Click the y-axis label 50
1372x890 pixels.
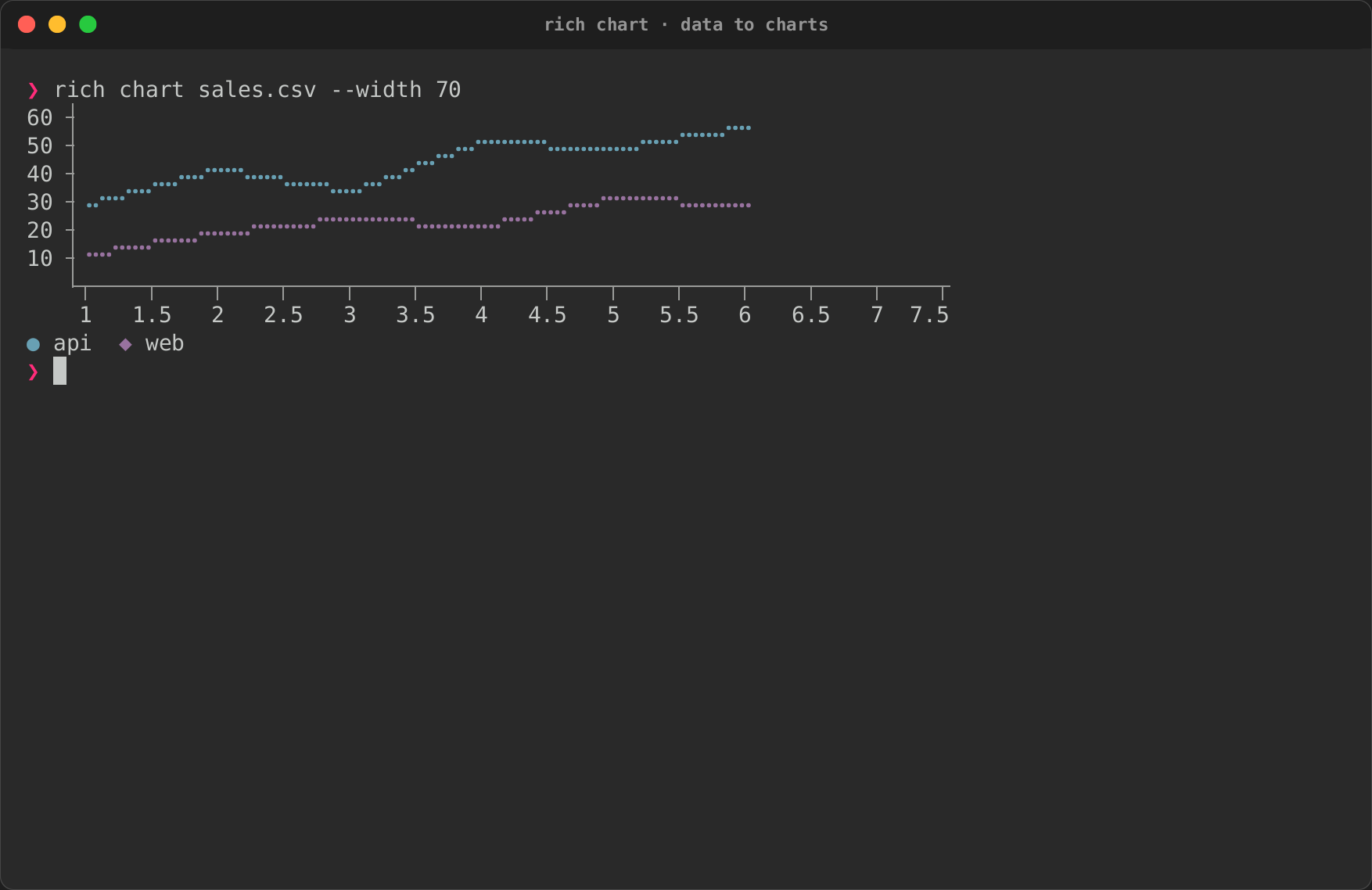tap(40, 145)
